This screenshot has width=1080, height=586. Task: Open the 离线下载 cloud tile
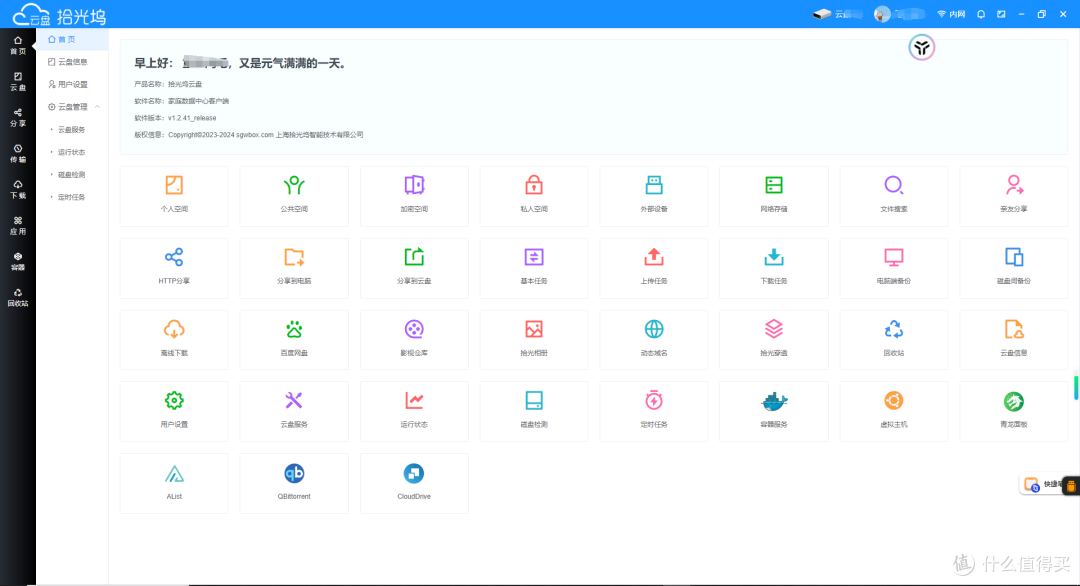[x=174, y=339]
